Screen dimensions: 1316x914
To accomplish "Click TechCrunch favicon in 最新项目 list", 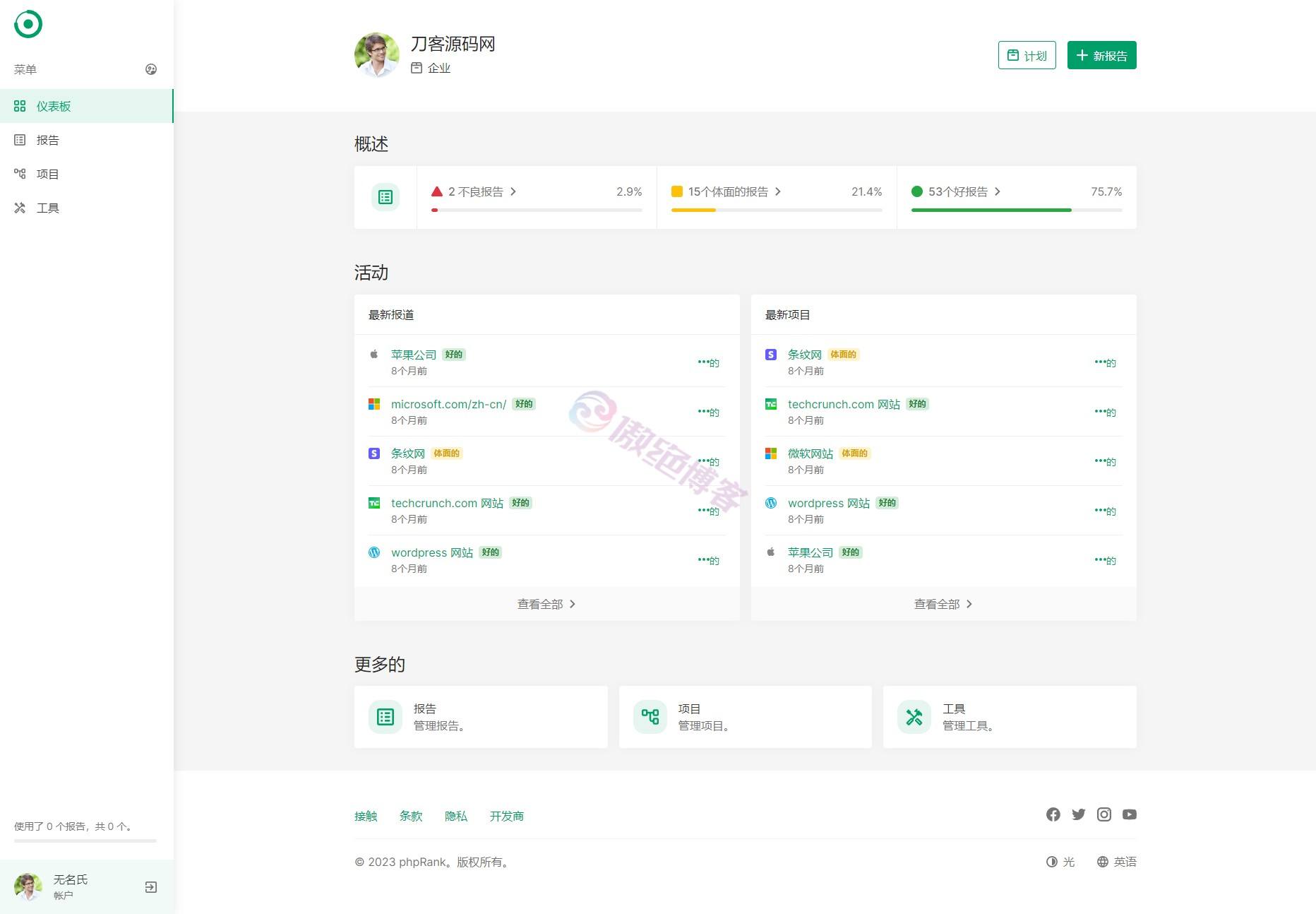I will tap(771, 404).
